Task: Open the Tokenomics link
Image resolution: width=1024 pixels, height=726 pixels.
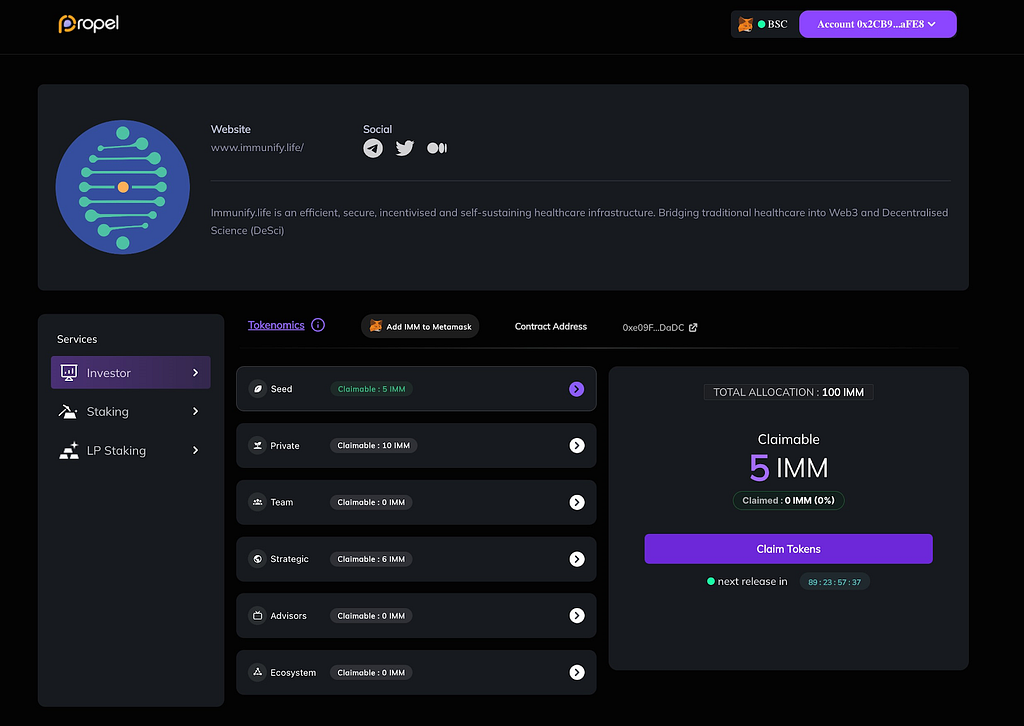Action: point(276,325)
